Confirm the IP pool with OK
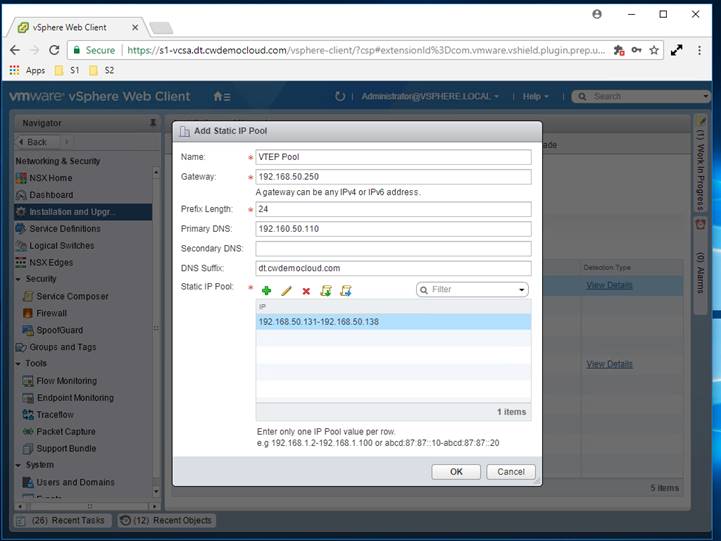Viewport: 721px width, 541px height. 456,472
